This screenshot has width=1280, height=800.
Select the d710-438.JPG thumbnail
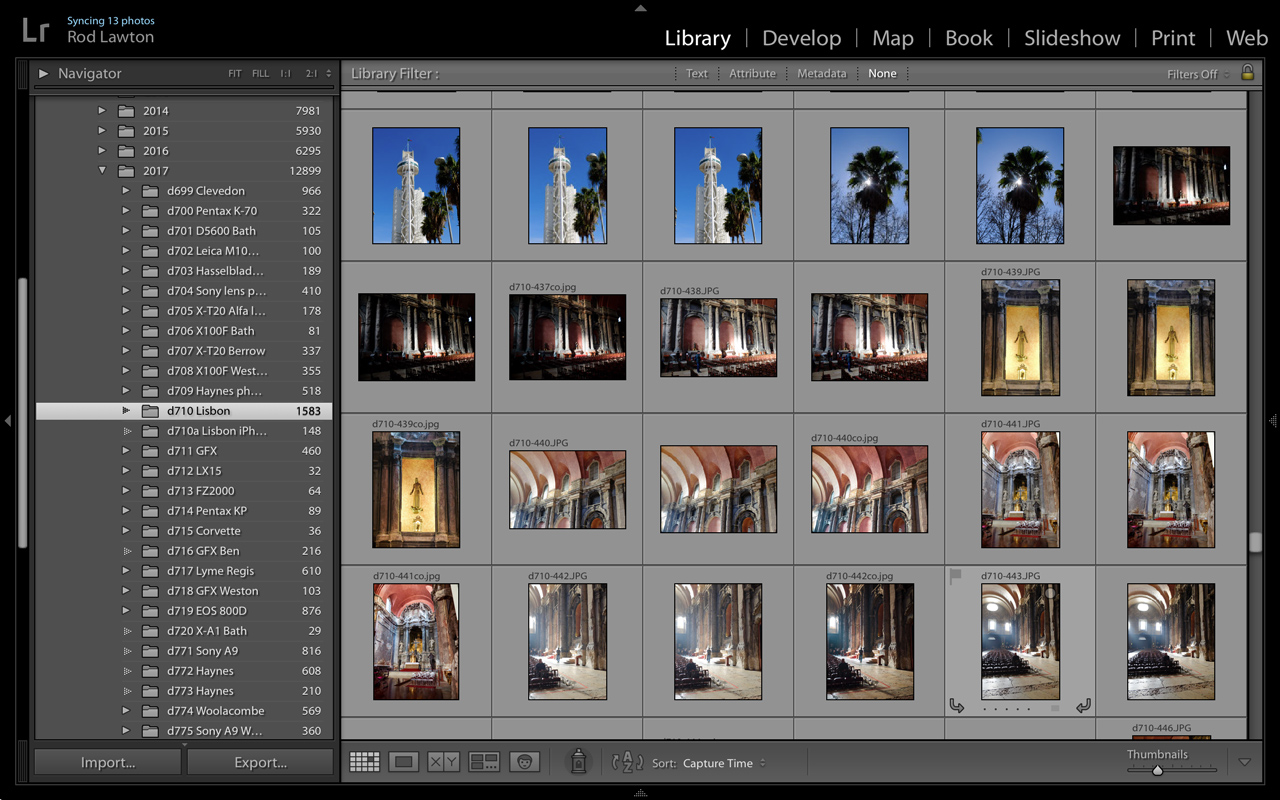718,337
